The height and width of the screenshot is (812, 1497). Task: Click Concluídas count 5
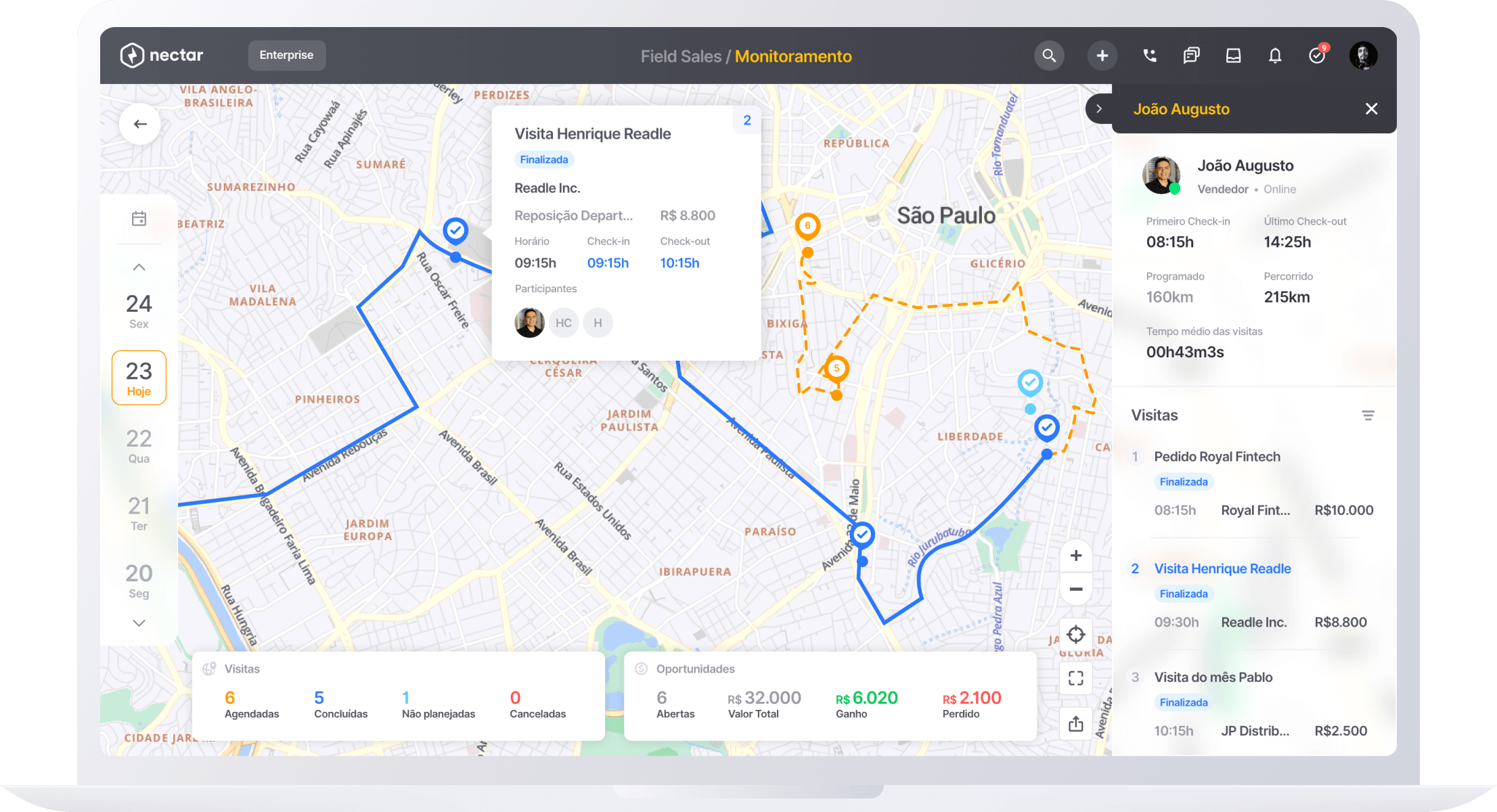tap(319, 698)
